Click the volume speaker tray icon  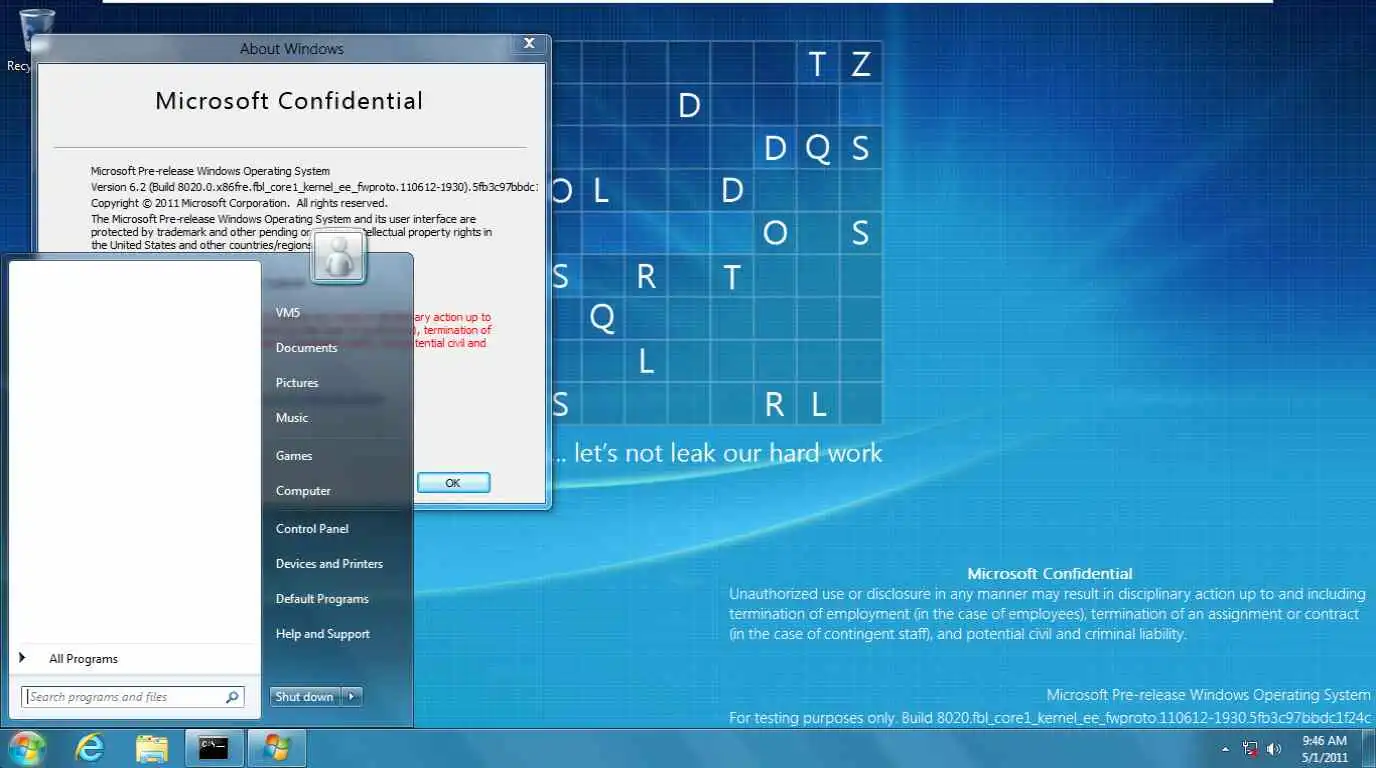(x=1274, y=748)
